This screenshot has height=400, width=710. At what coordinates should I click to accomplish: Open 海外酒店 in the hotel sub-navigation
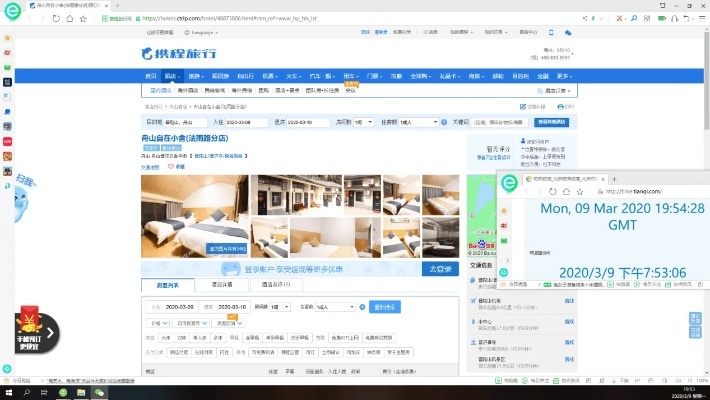pos(187,91)
